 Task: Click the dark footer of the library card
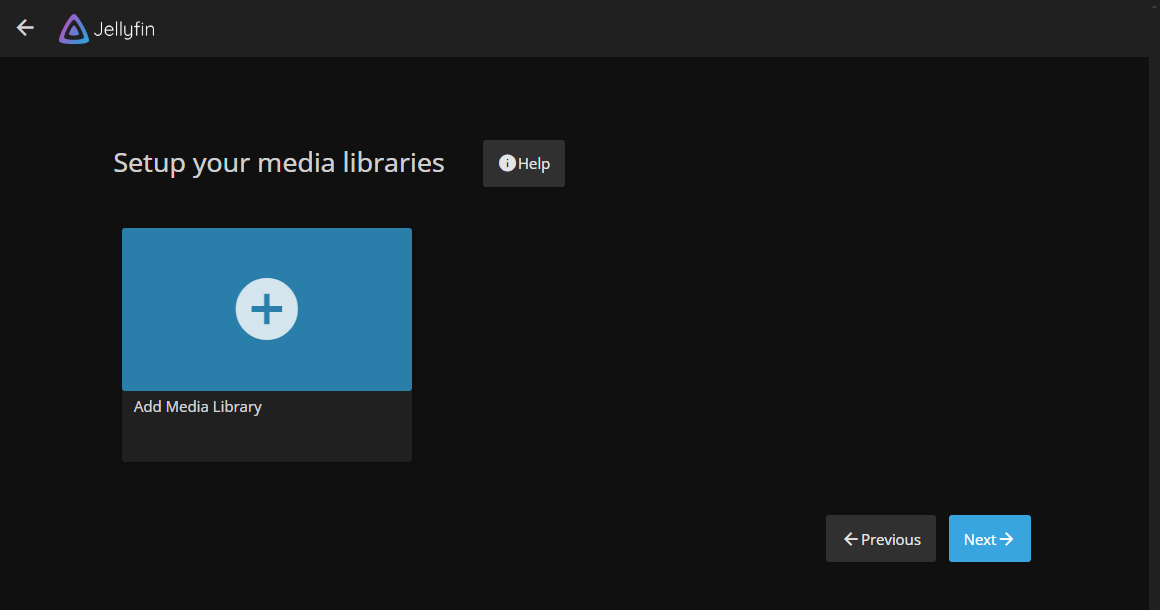click(x=267, y=440)
